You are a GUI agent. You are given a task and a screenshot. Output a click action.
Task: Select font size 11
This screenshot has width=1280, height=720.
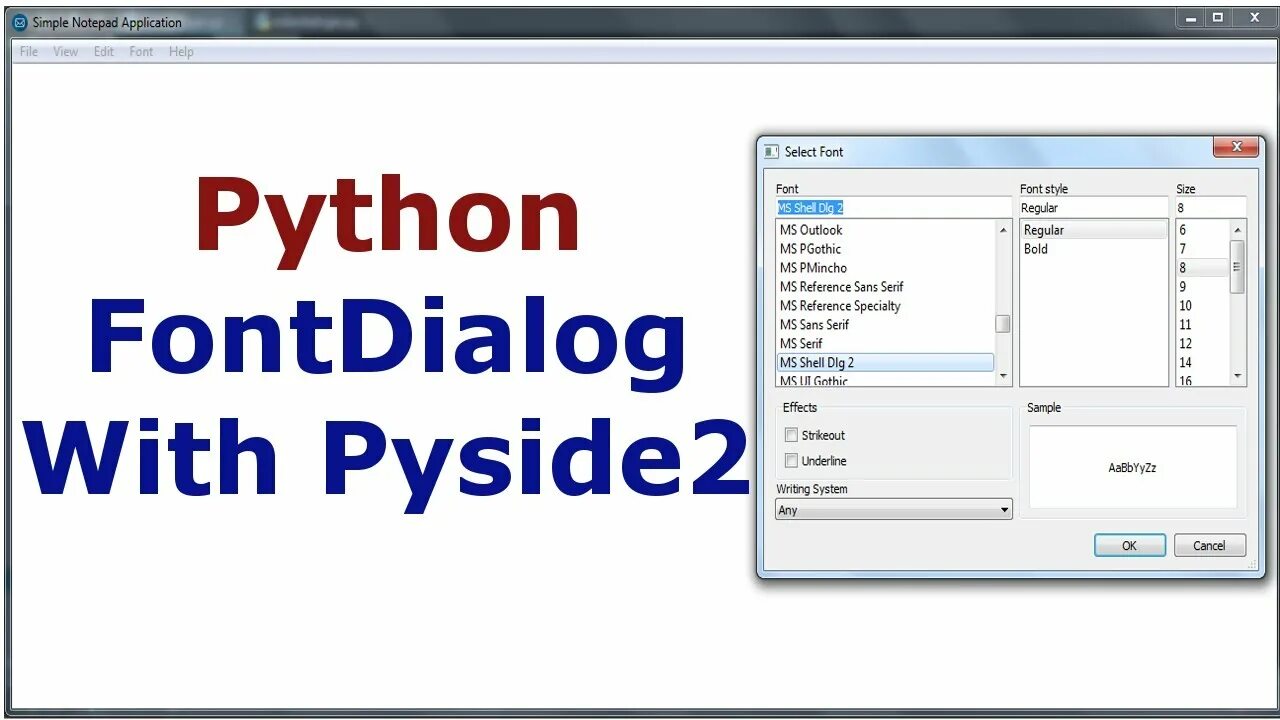click(1202, 325)
